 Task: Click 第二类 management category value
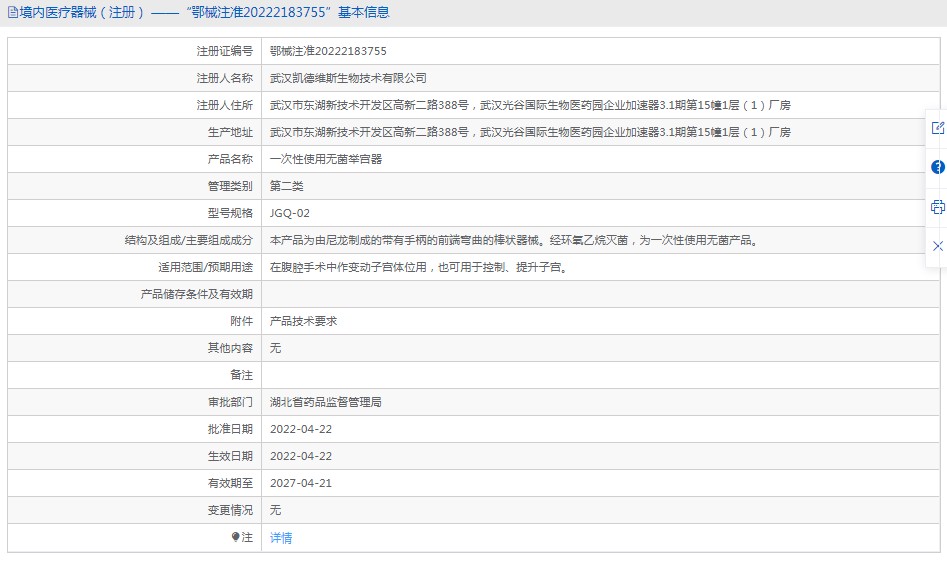point(286,186)
